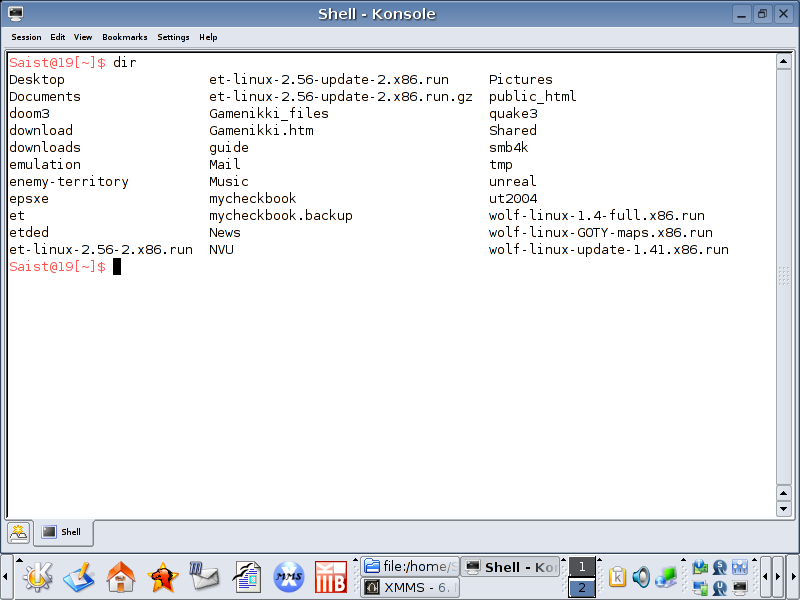Open the Klipper clipboard tray icon
The image size is (800, 600).
tap(617, 577)
